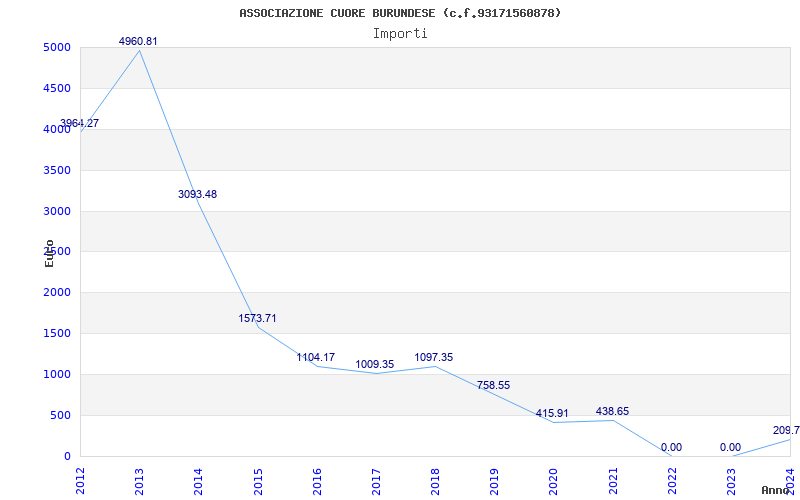
Task: Click the 0 y-axis tick label
Action: (67, 456)
